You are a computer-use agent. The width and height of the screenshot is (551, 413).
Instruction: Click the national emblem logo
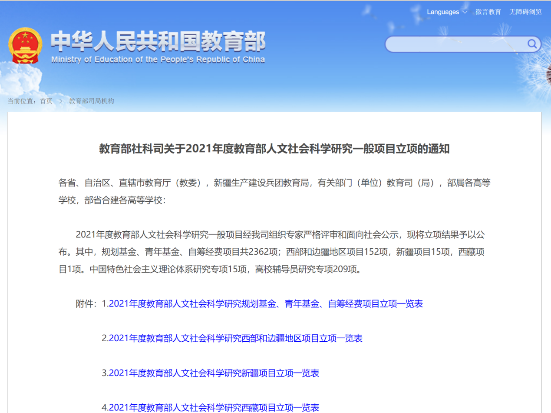click(x=25, y=46)
